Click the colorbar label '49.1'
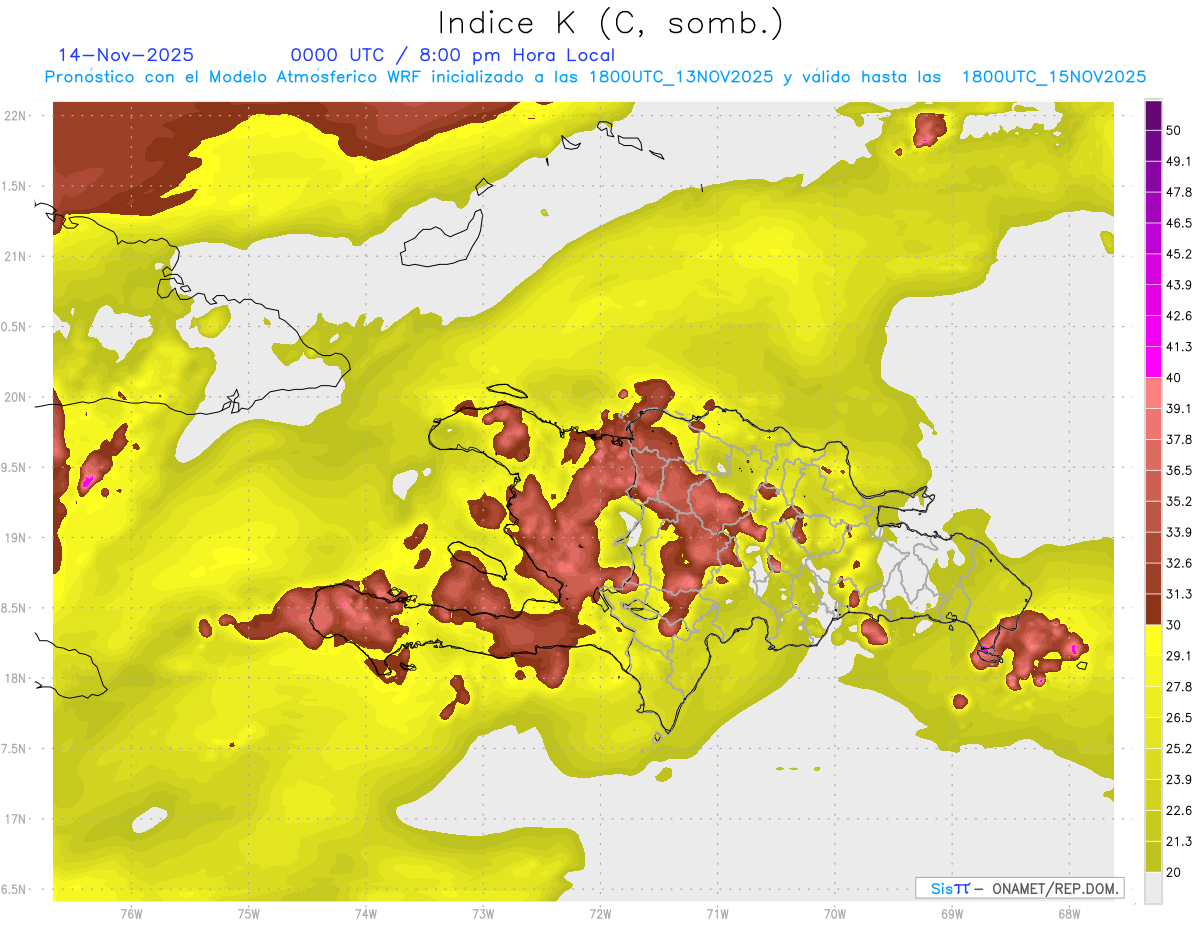Image resolution: width=1200 pixels, height=927 pixels. 1179,161
